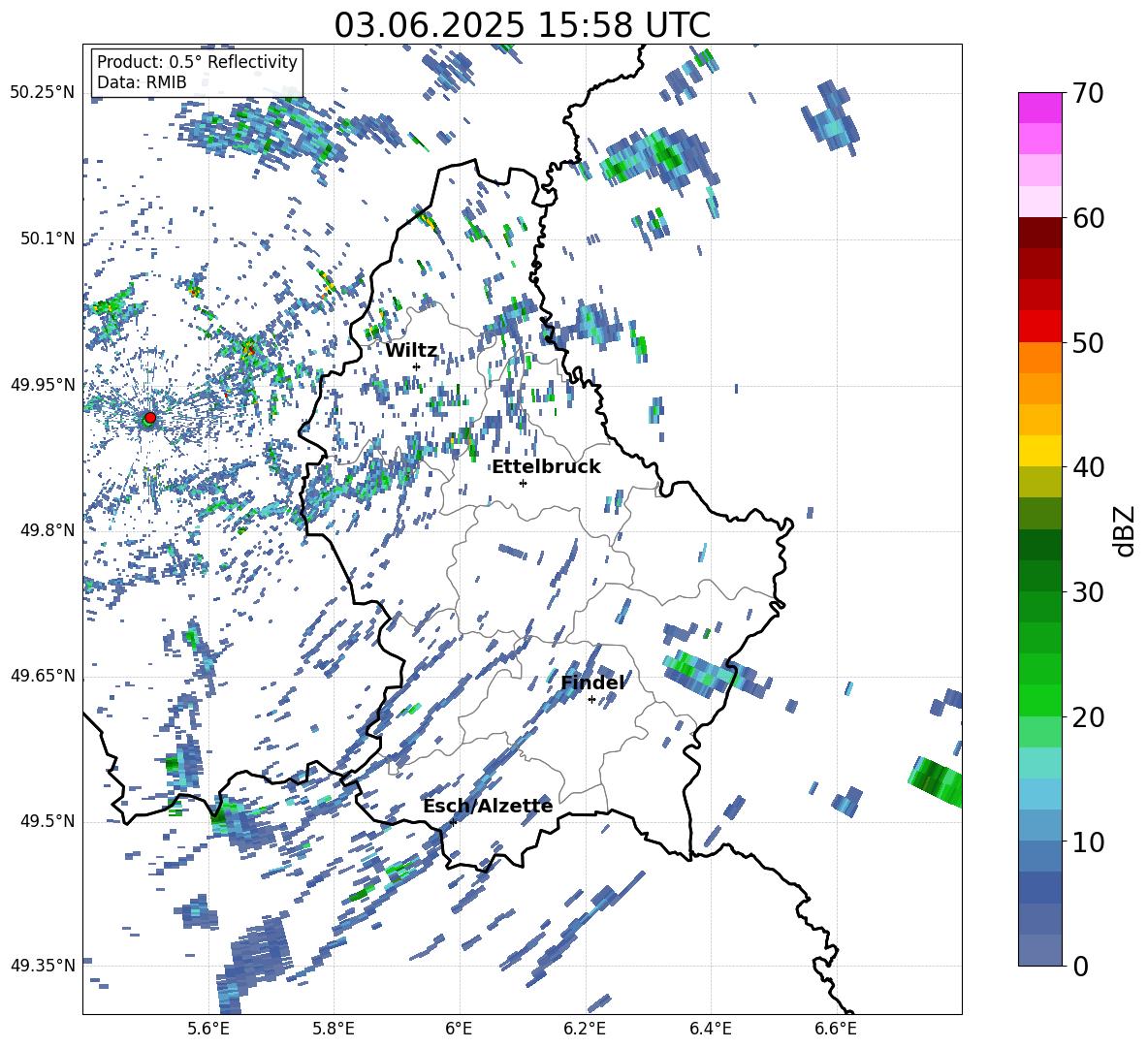Click the cross marker below the Wiltz label
1148x1048 pixels.
417,366
